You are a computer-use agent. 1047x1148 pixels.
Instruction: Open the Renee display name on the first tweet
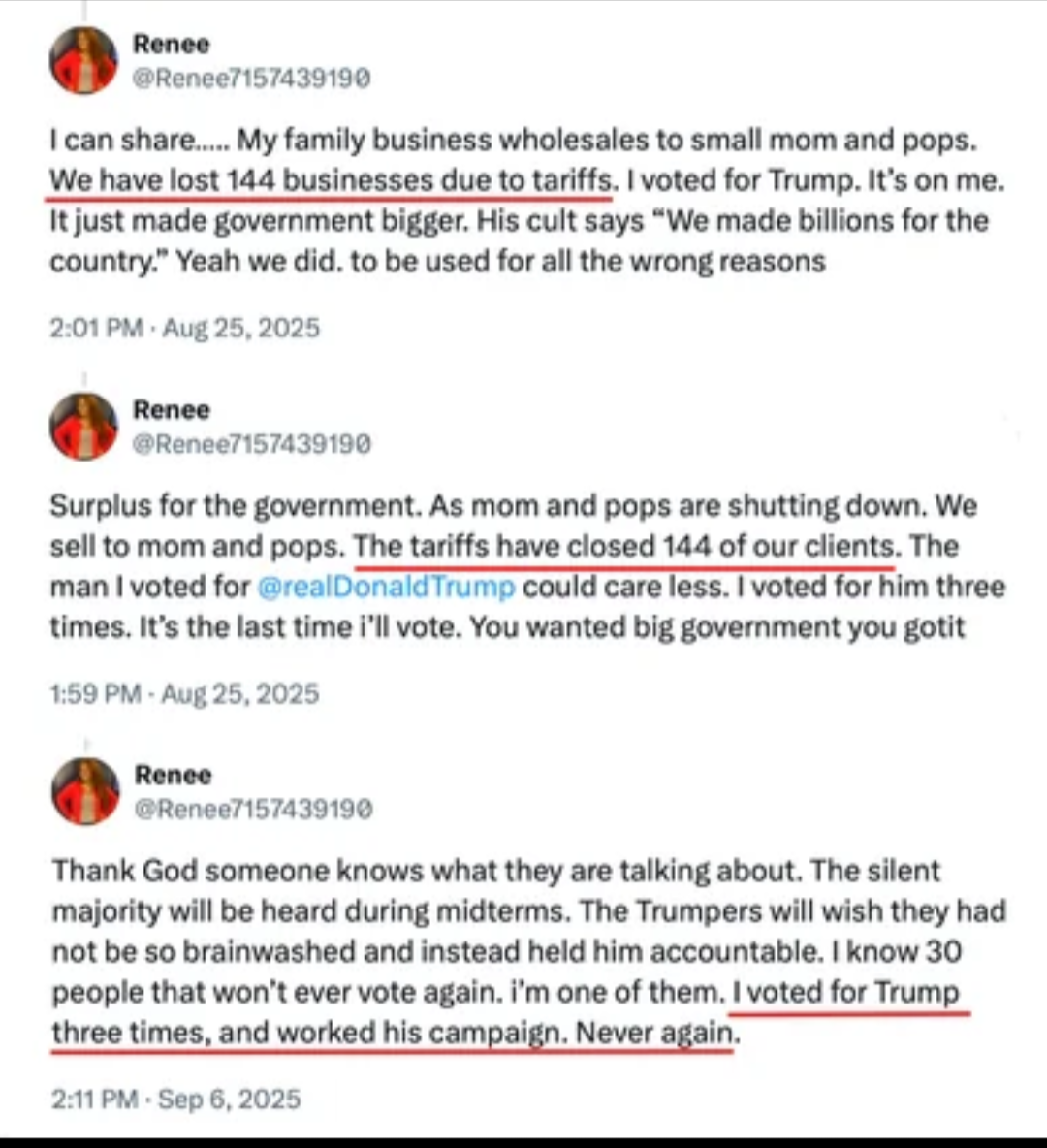pos(171,44)
